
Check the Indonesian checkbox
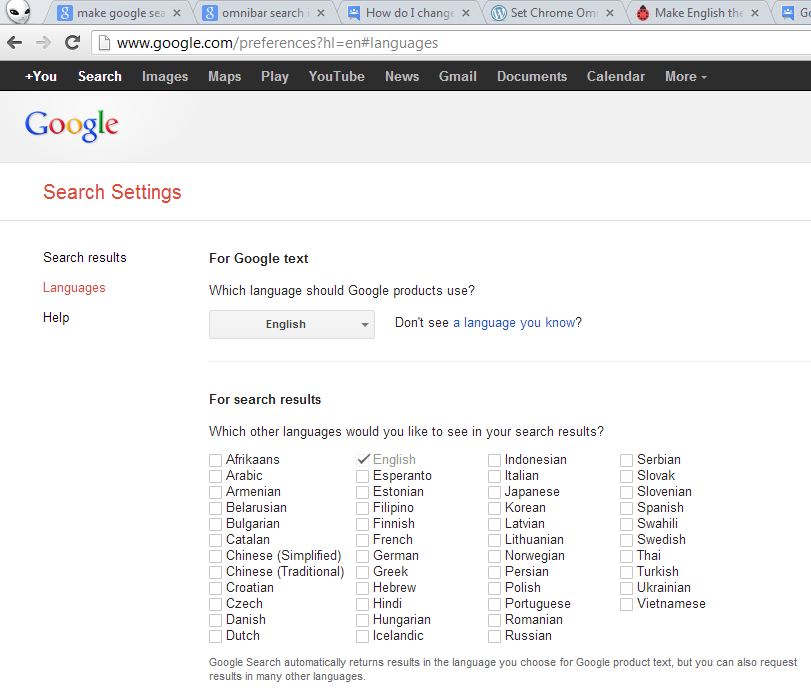(494, 460)
